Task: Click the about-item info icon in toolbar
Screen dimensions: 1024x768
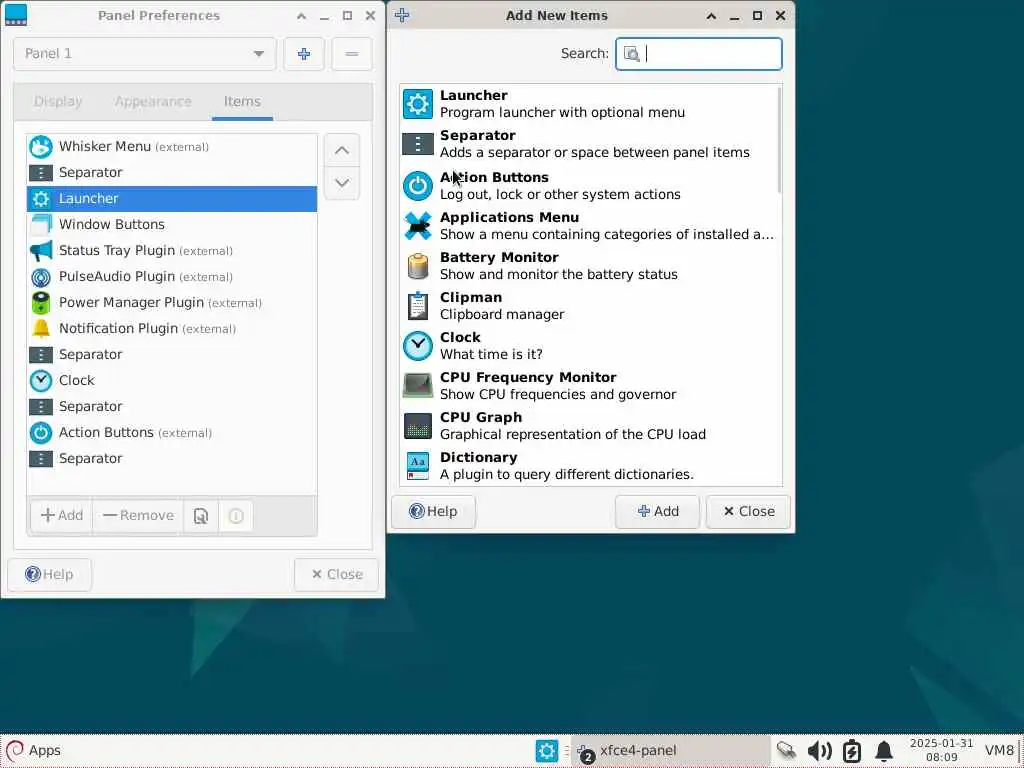Action: [x=236, y=516]
